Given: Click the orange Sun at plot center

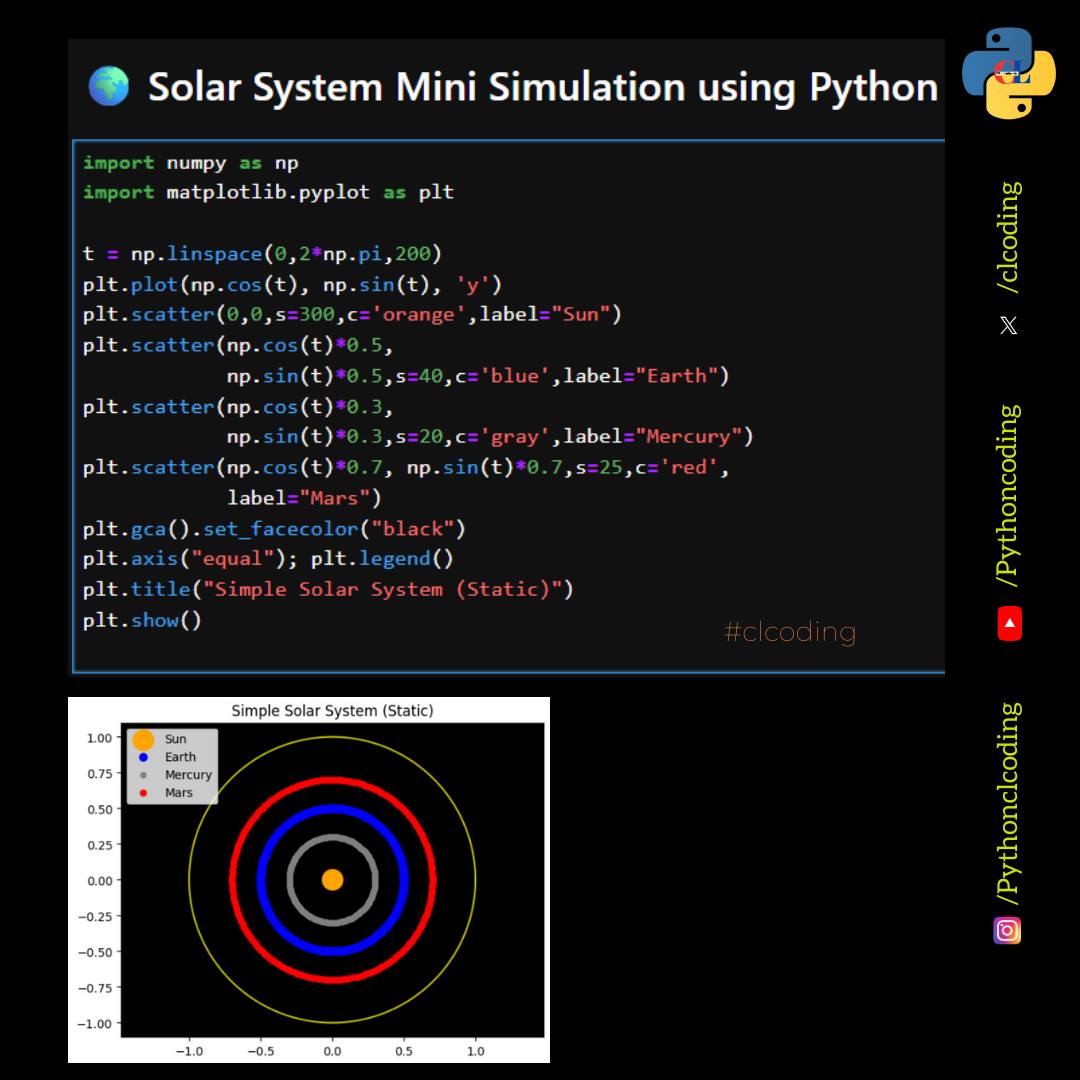Looking at the screenshot, I should coord(333,880).
